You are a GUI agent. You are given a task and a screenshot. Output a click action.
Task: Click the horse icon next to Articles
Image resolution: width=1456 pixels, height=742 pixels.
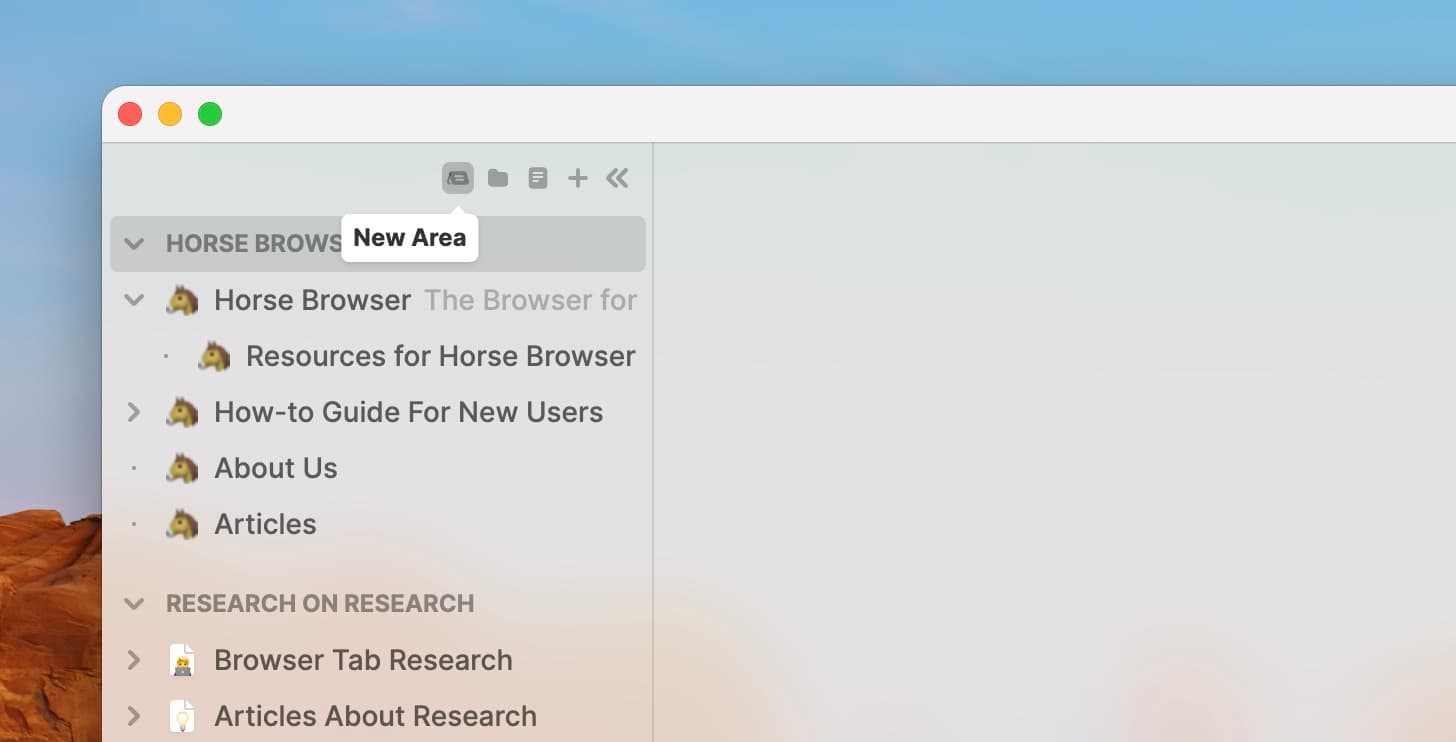[183, 523]
